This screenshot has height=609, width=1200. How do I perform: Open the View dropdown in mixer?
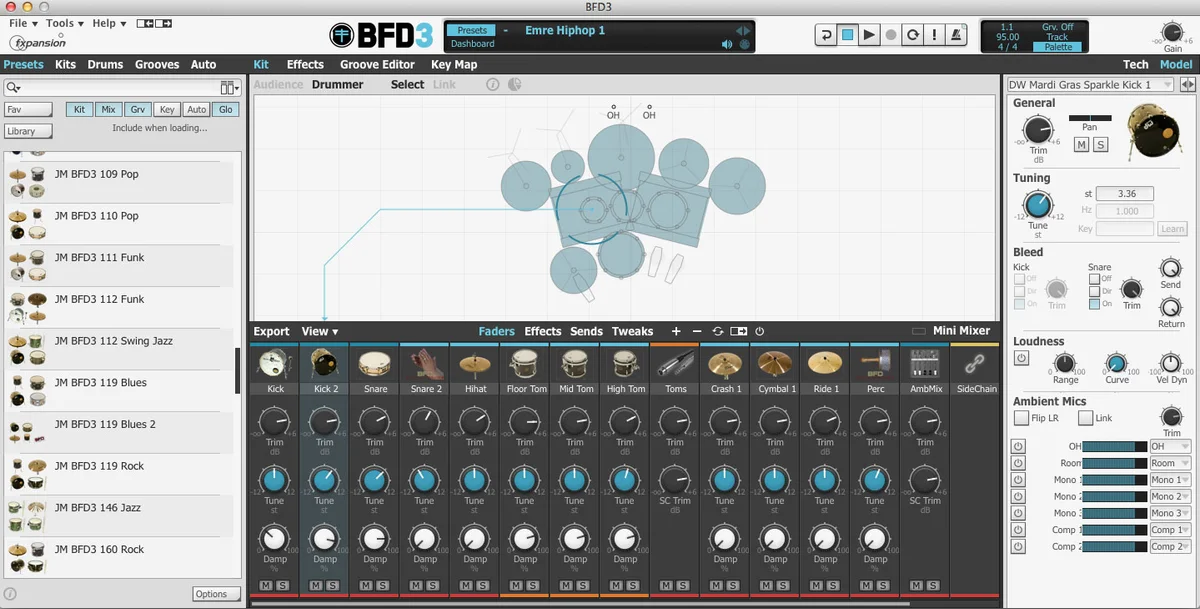[319, 331]
